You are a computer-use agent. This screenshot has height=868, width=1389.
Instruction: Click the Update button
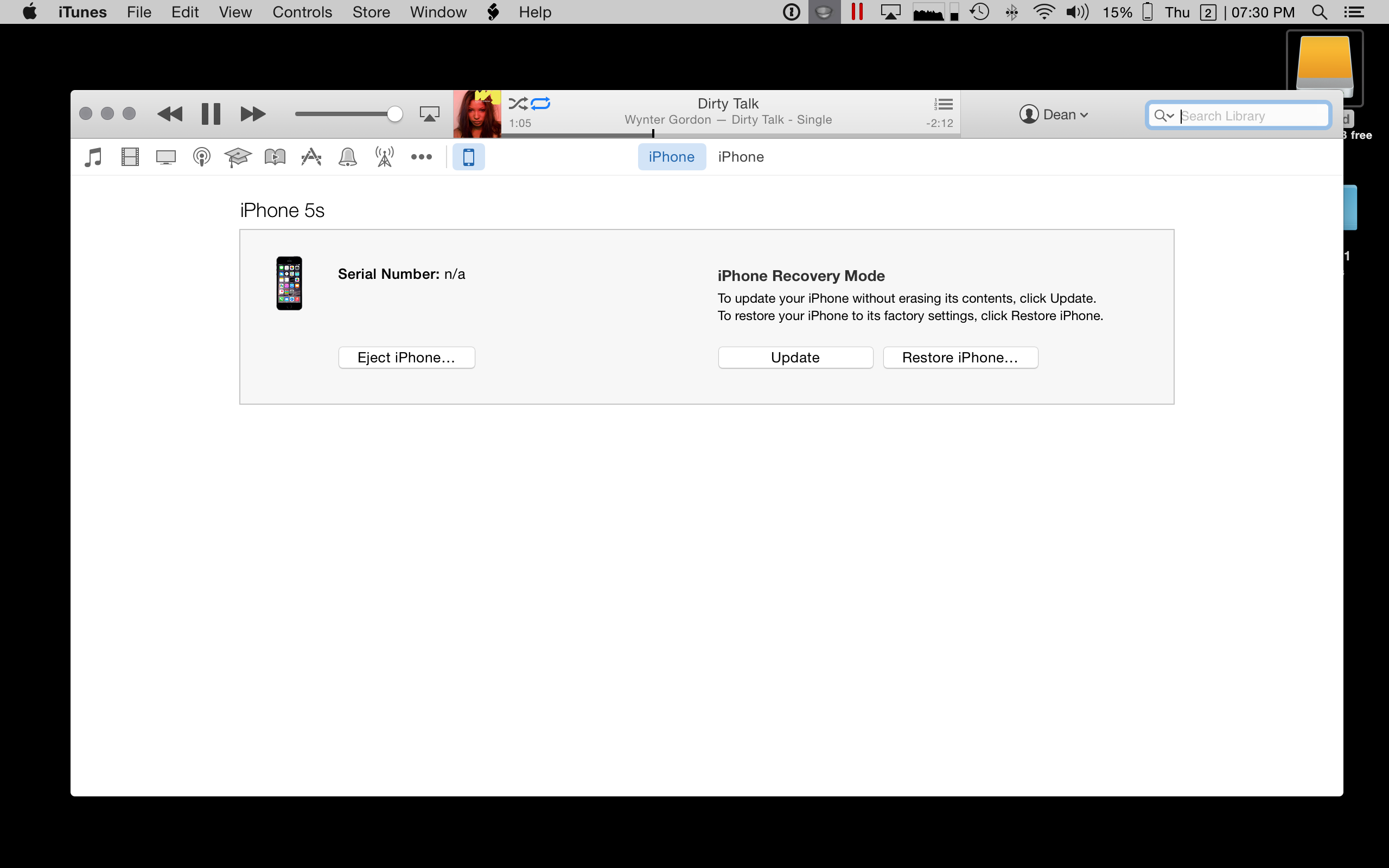[x=795, y=358]
